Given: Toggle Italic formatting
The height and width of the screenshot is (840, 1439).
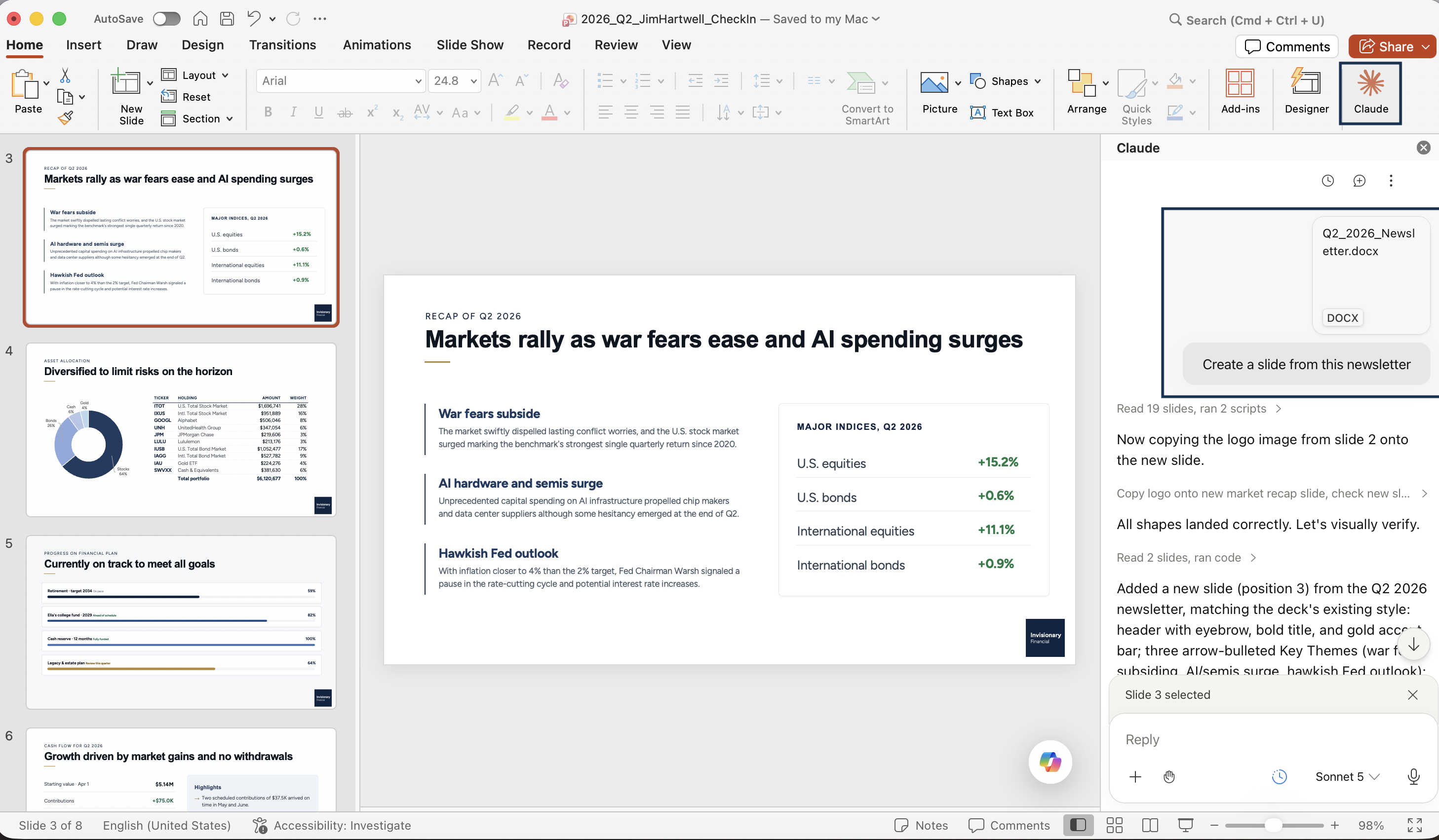Looking at the screenshot, I should 294,113.
